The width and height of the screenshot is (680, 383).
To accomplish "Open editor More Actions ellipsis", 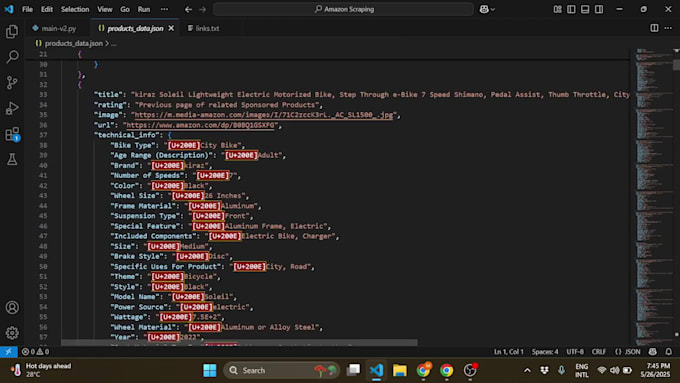I will tap(668, 28).
